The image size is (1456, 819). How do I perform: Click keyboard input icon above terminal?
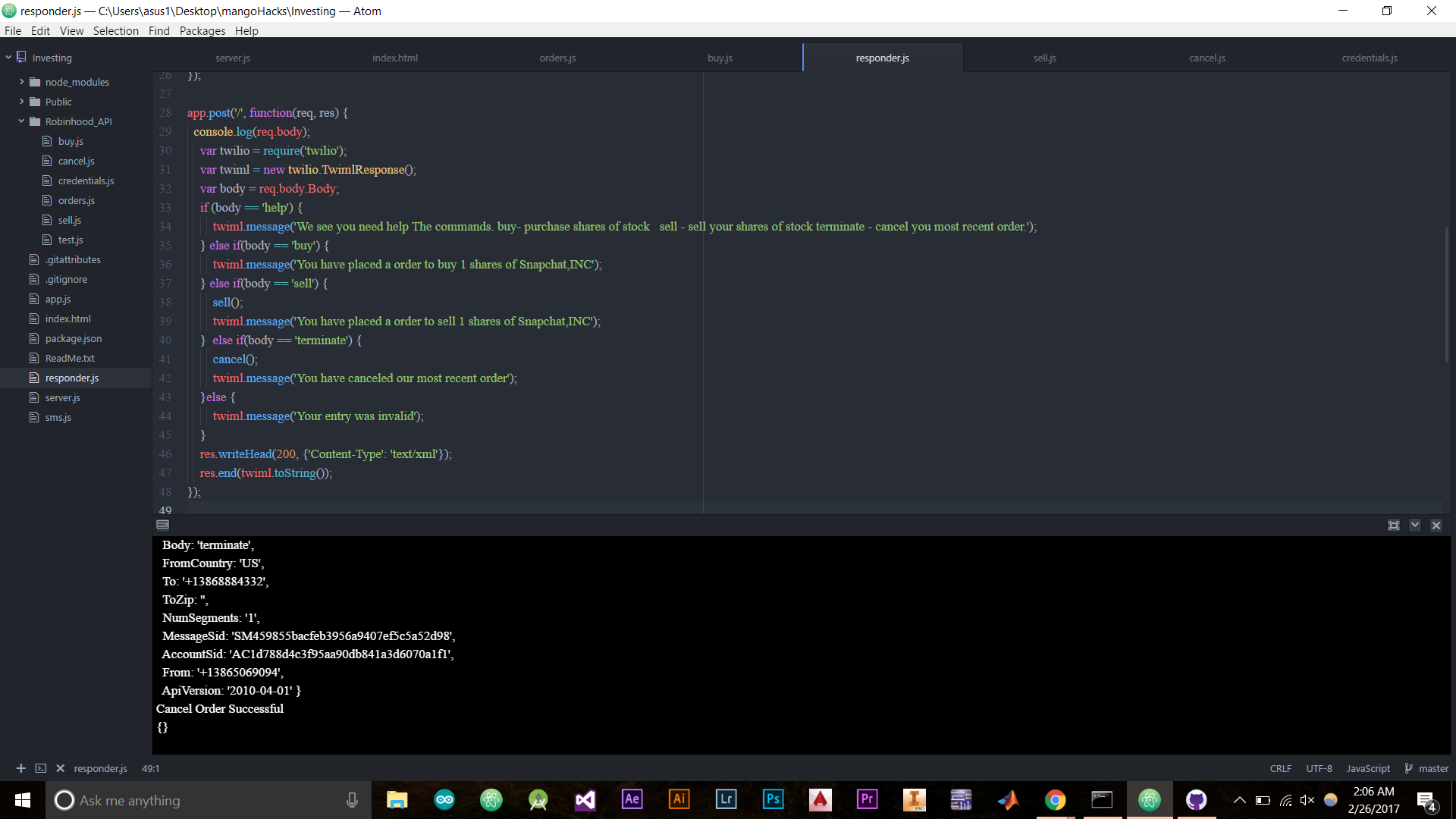162,525
